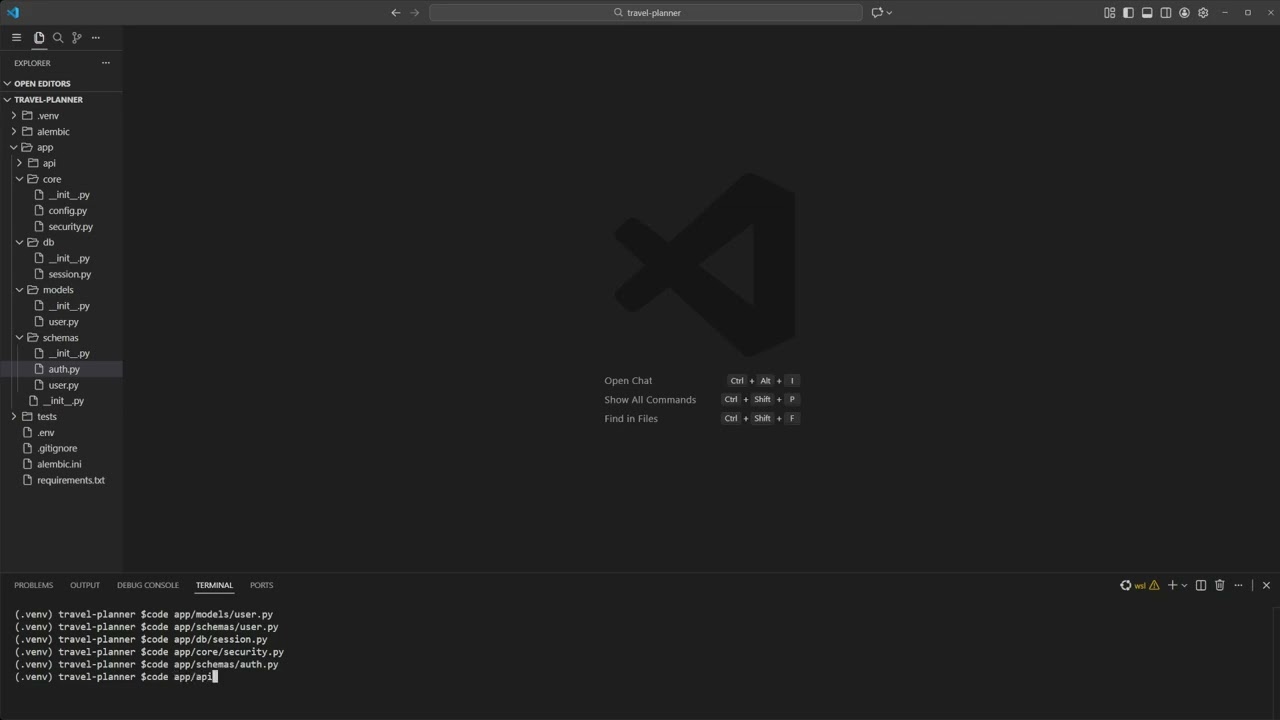
Task: Open the .env file
Action: pyautogui.click(x=61, y=433)
